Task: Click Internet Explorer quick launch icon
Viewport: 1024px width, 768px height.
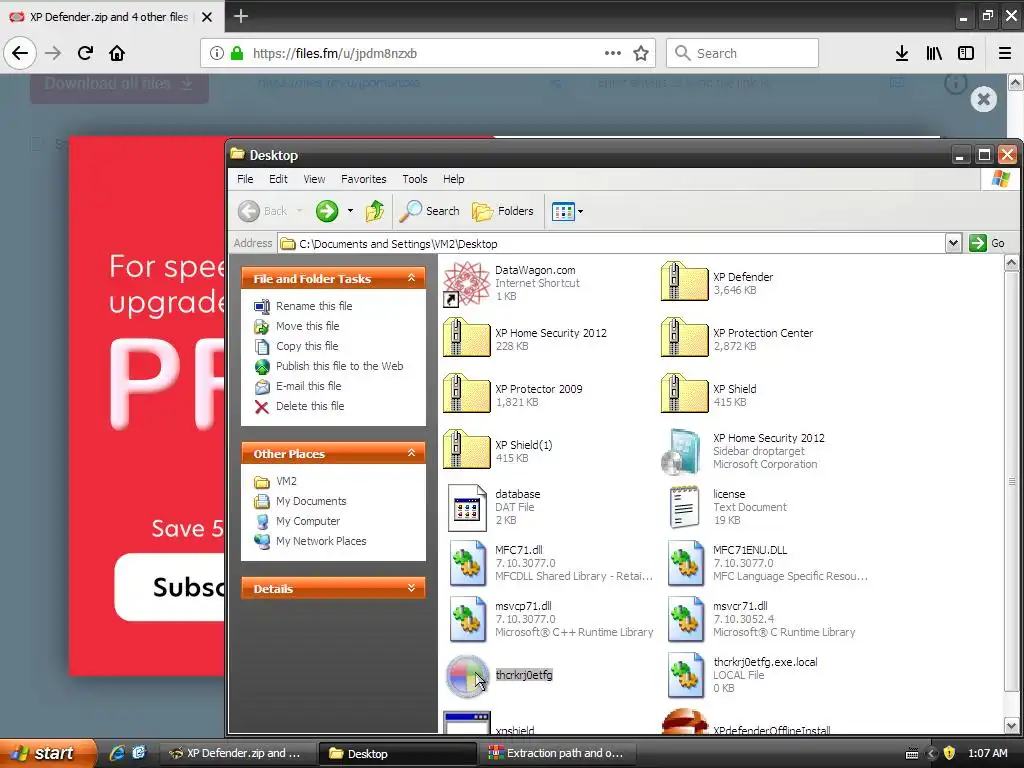Action: 117,753
